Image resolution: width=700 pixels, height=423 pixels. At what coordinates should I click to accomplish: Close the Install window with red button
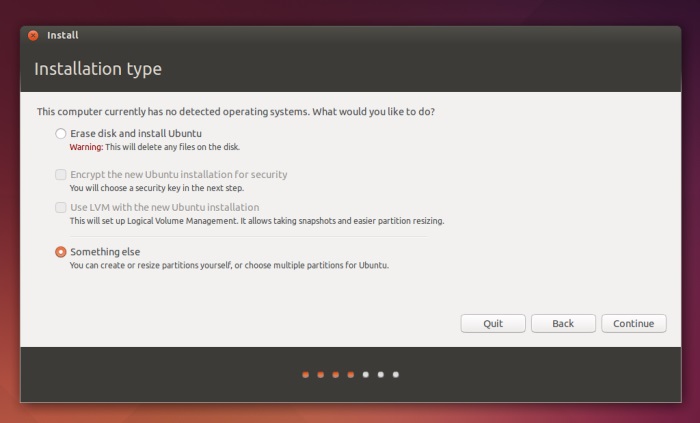(x=33, y=35)
